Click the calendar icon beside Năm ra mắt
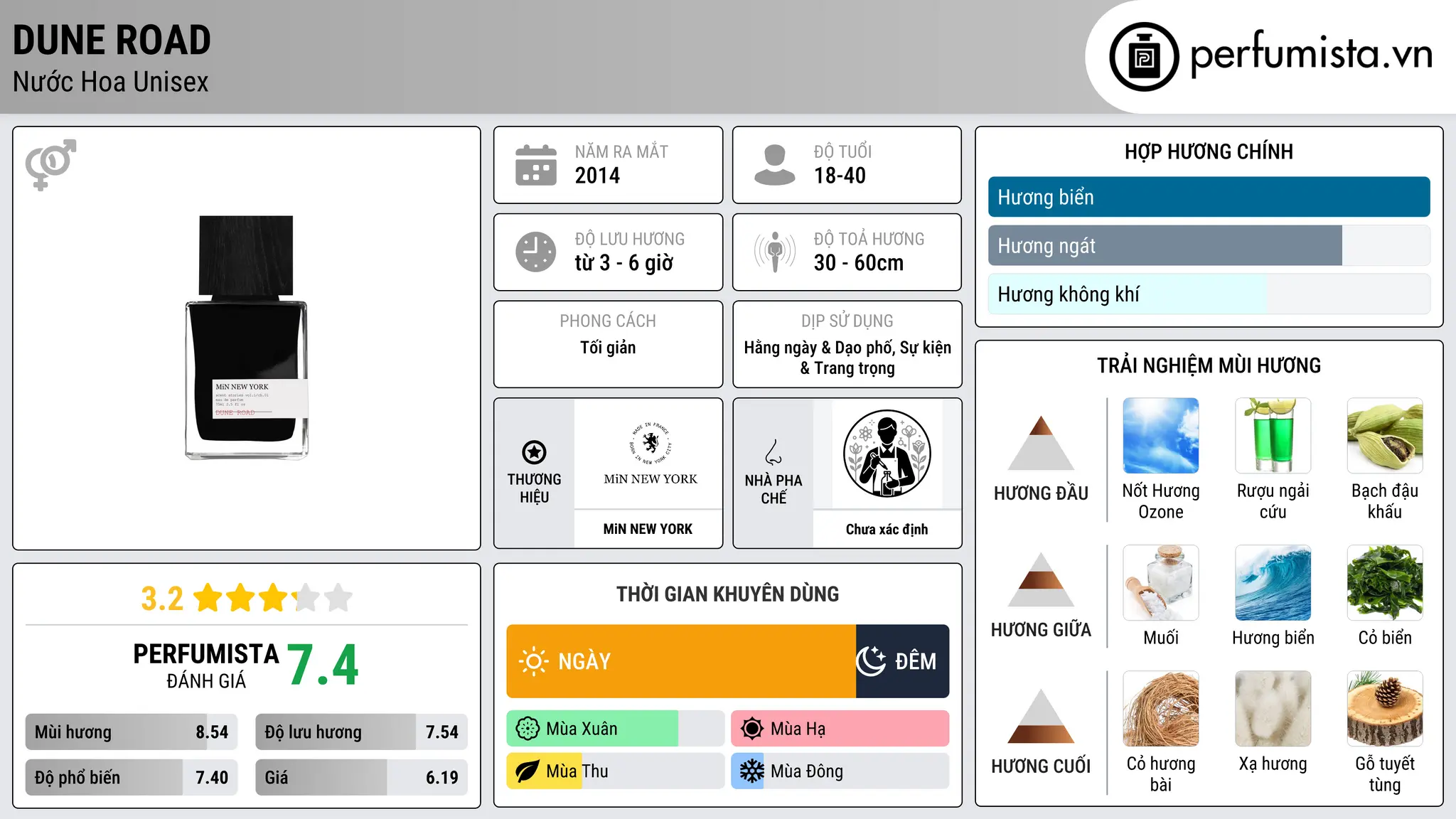Screen dimensions: 1456x819 click(x=536, y=165)
